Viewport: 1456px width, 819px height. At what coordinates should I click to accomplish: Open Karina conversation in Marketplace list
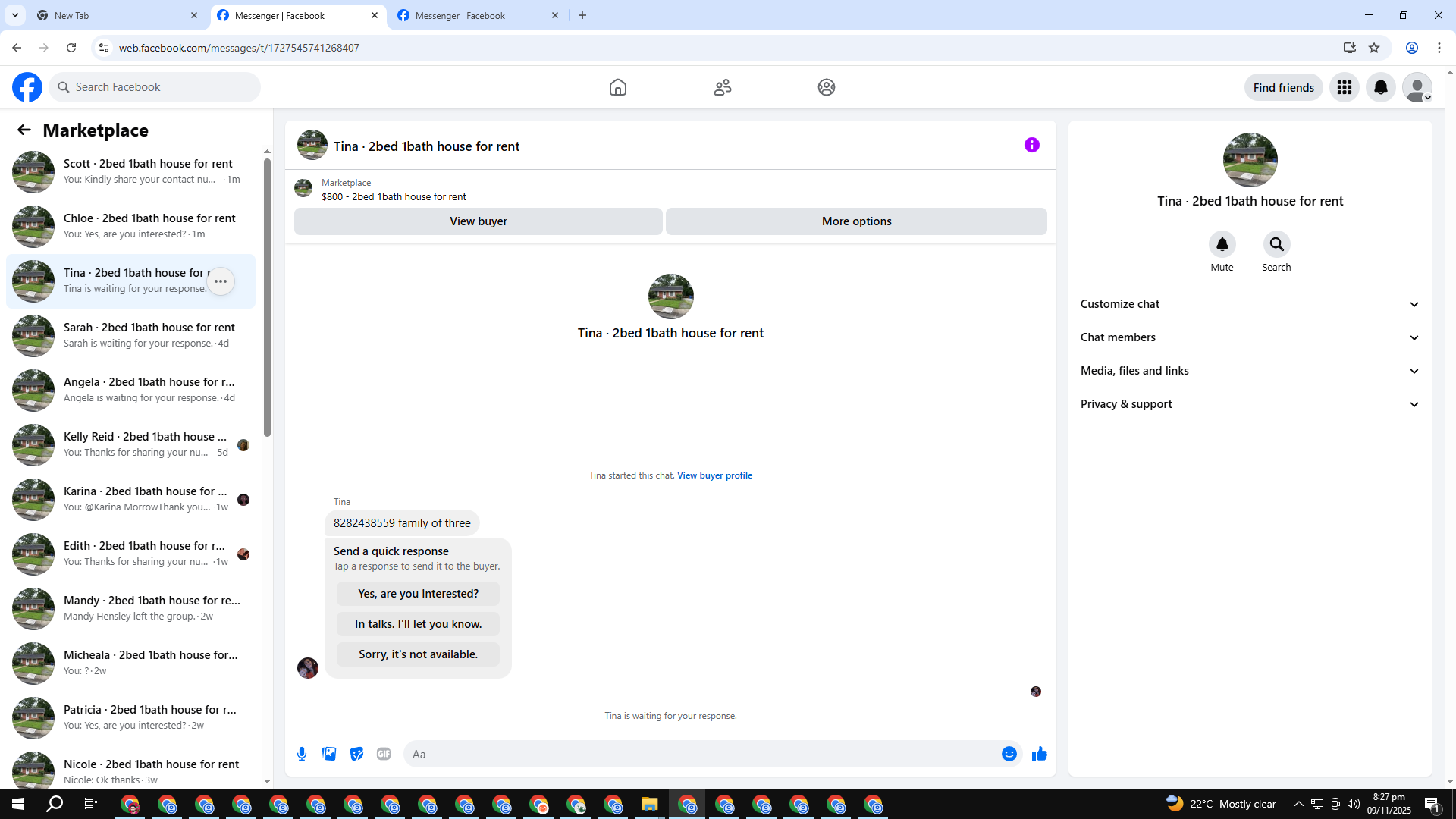tap(130, 500)
